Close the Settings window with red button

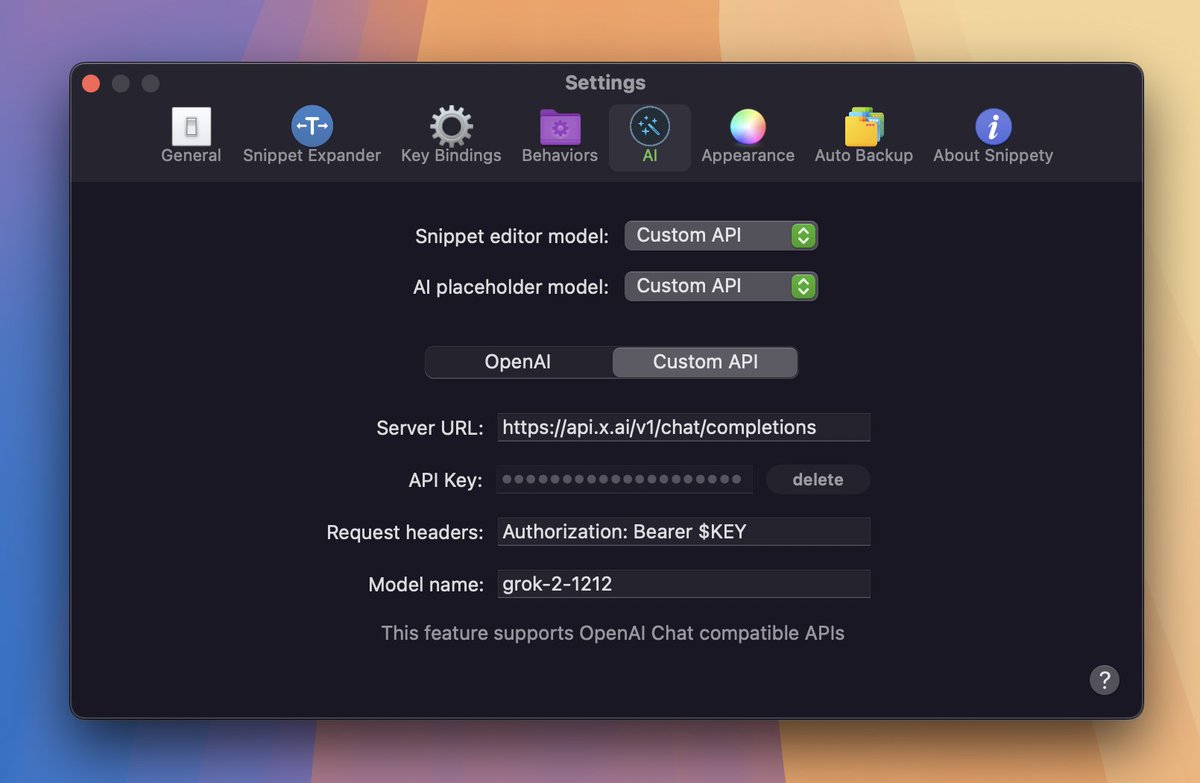(91, 84)
